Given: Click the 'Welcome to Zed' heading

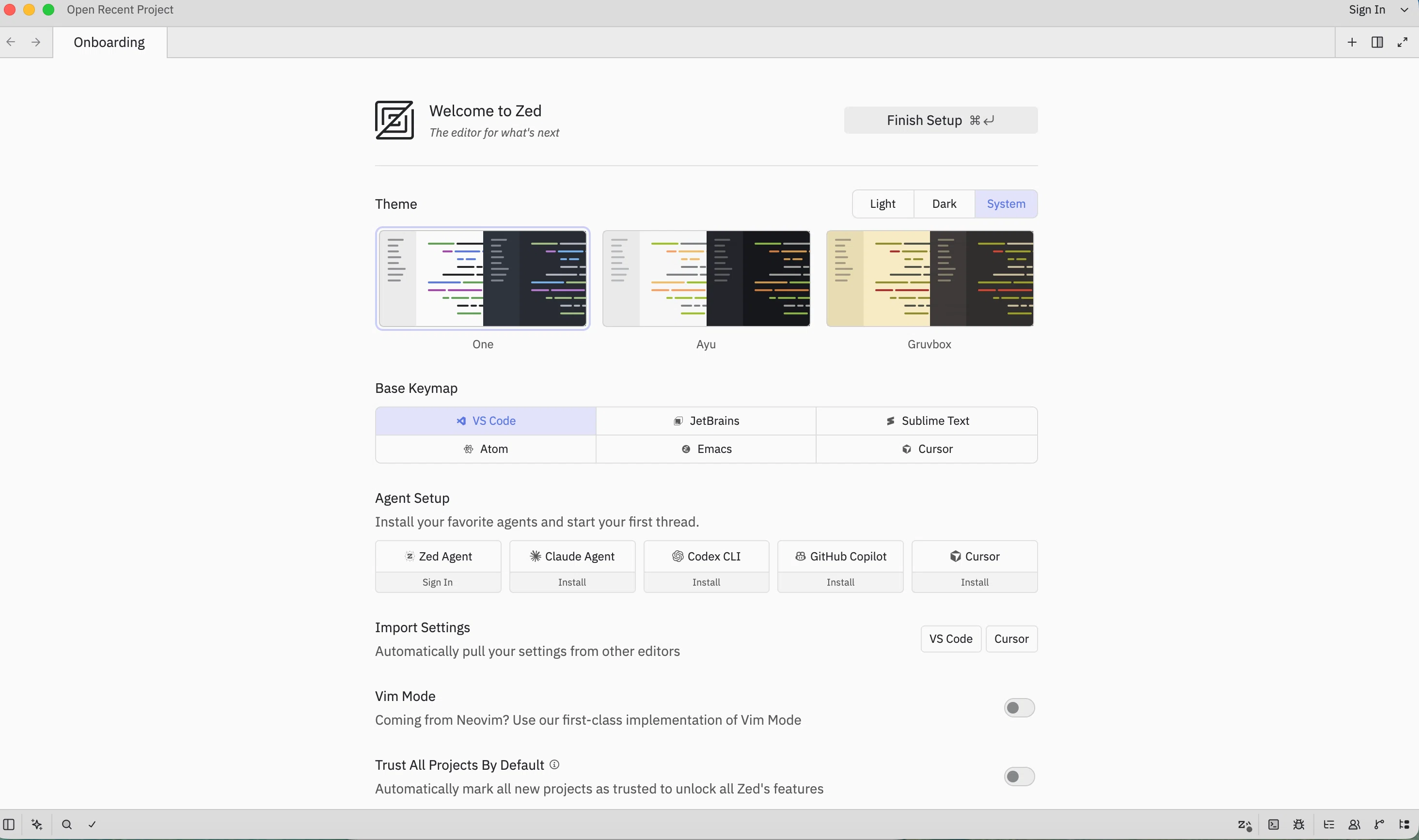Looking at the screenshot, I should click(485, 111).
